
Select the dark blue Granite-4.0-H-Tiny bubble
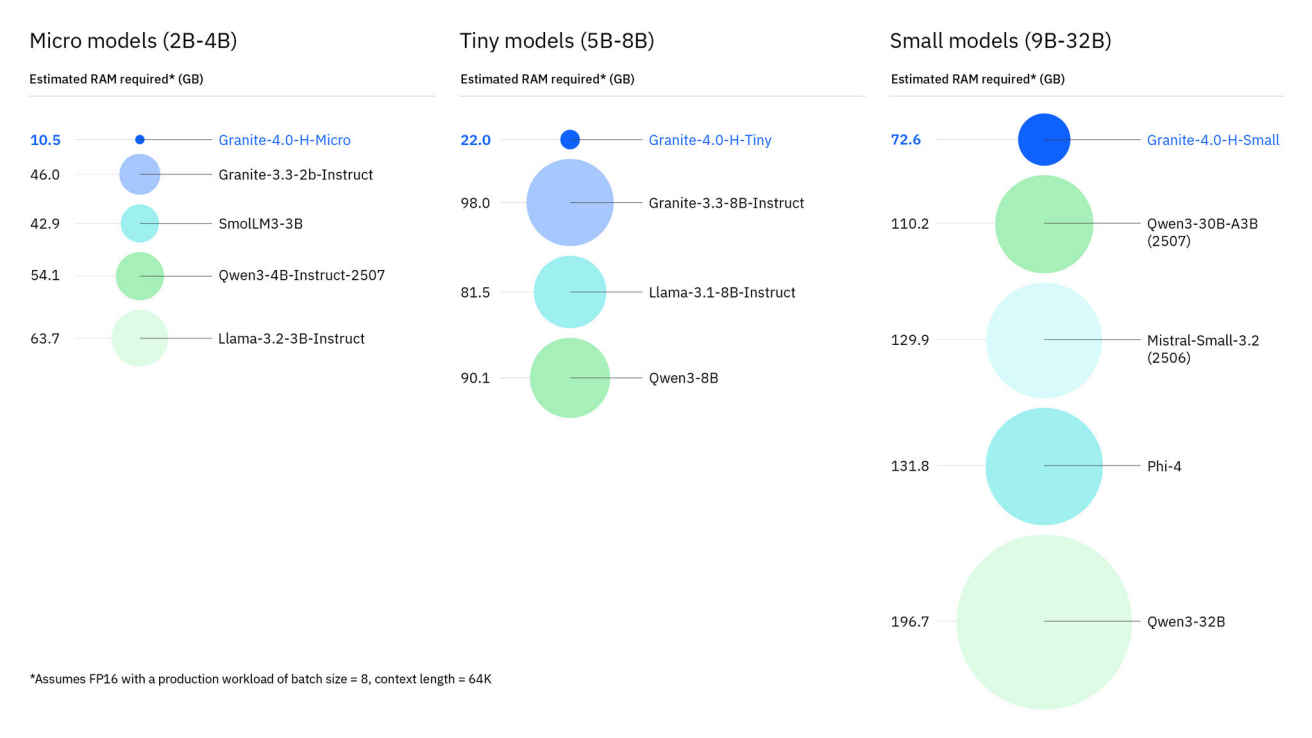click(570, 139)
